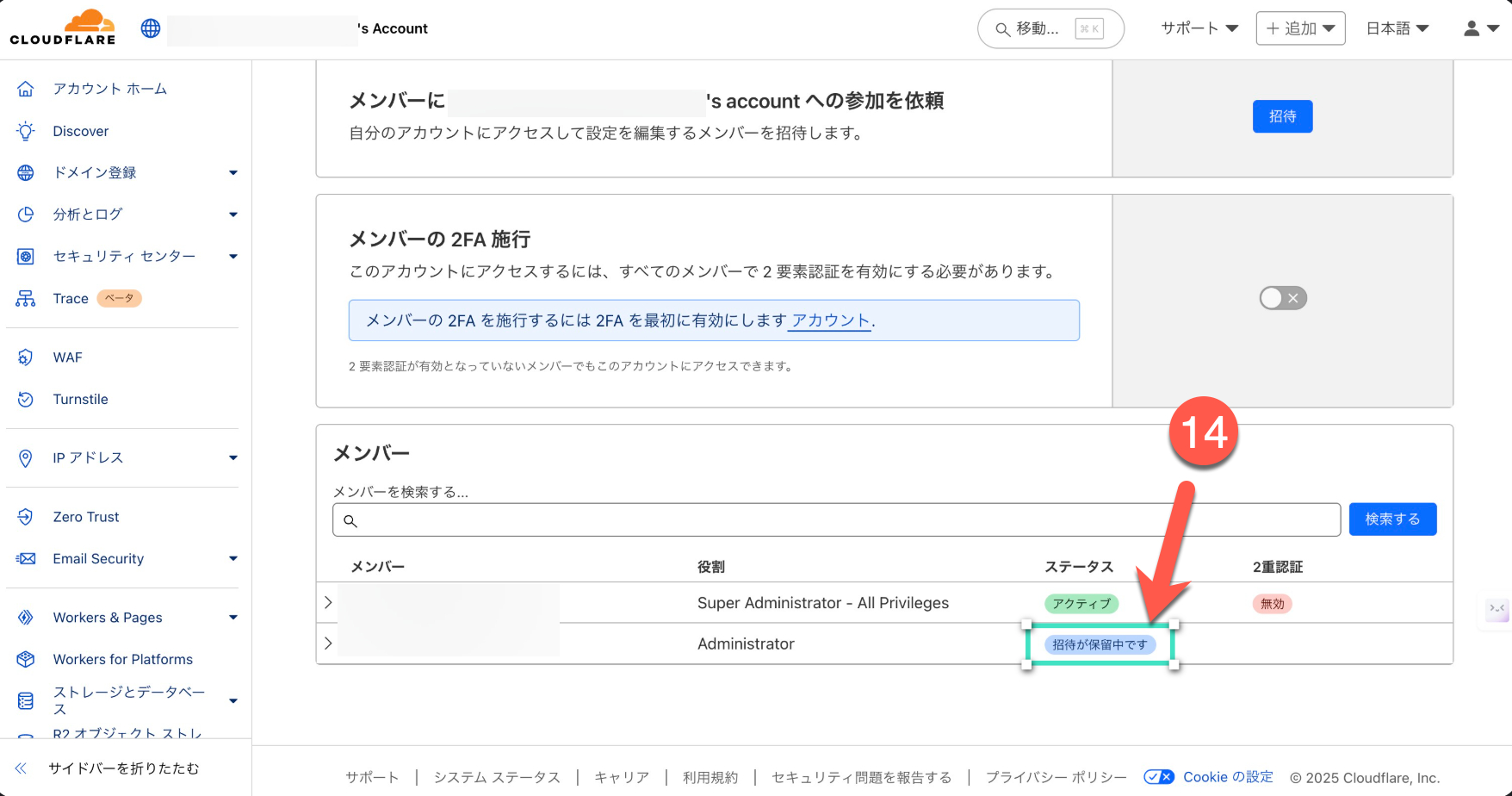The image size is (1512, 796).
Task: Collapse sidebar with double-chevron icon
Action: coord(22,768)
